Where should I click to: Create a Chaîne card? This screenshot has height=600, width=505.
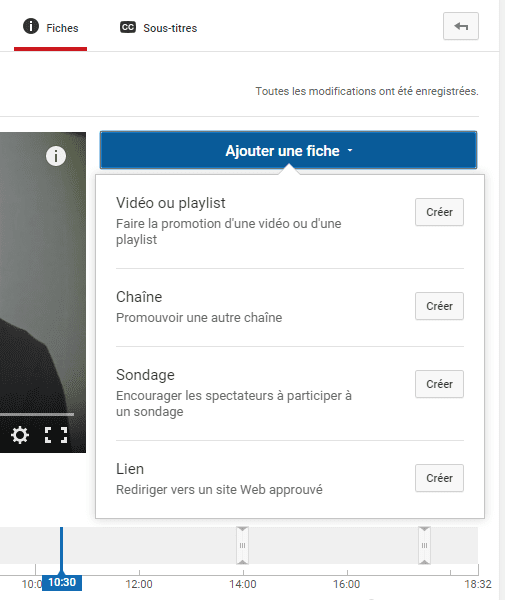coord(439,306)
